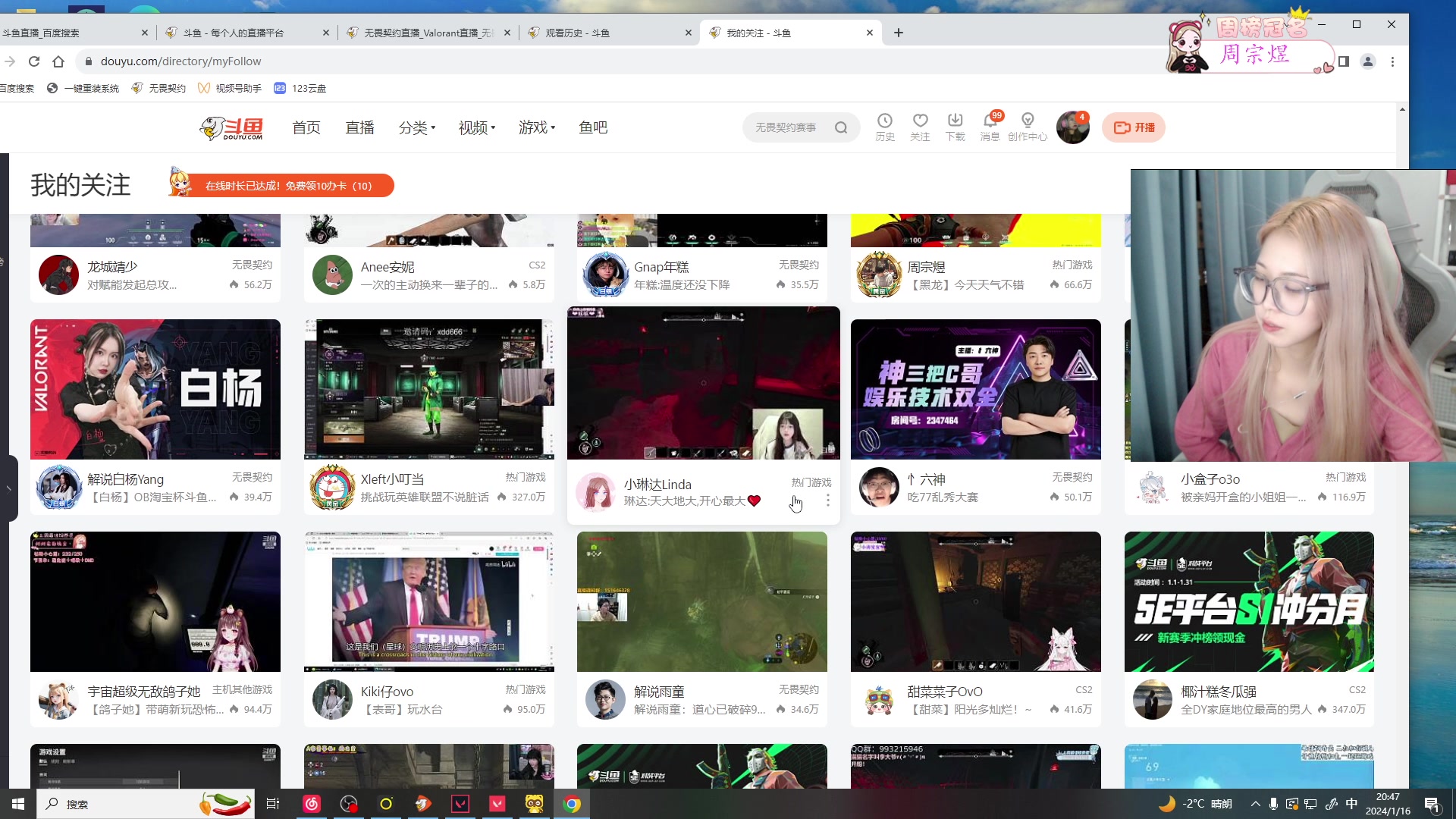The image size is (1456, 819).
Task: Open 一键重装系统 bookmark
Action: [x=83, y=88]
